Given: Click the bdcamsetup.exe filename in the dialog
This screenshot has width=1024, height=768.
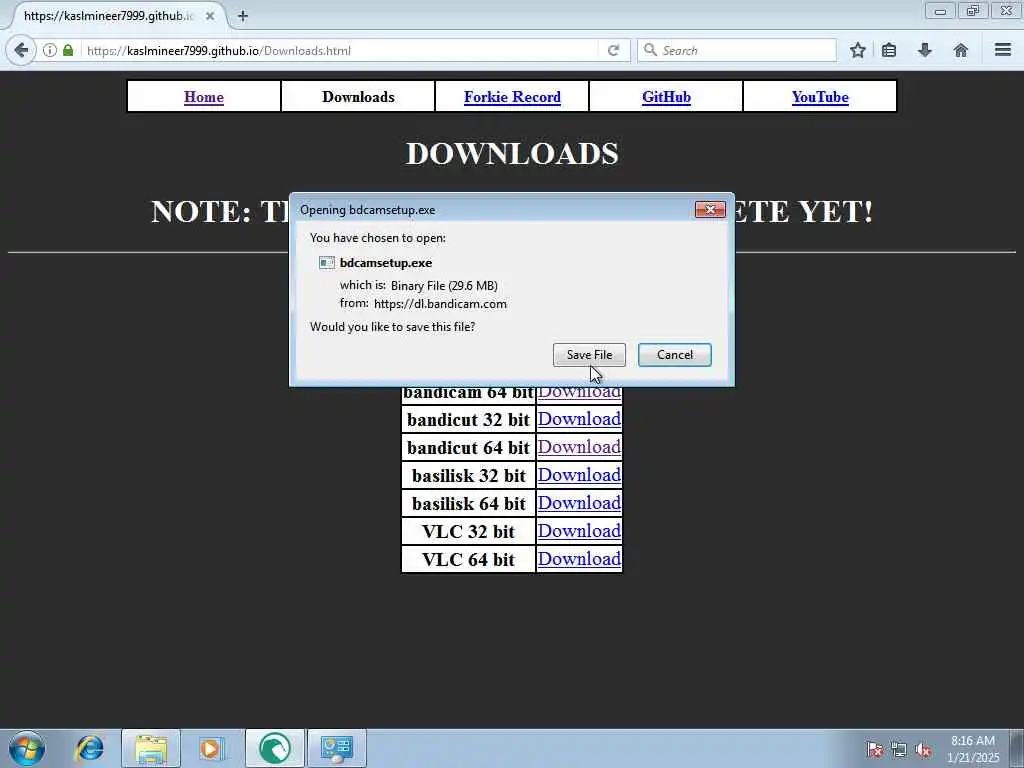Looking at the screenshot, I should (x=386, y=263).
